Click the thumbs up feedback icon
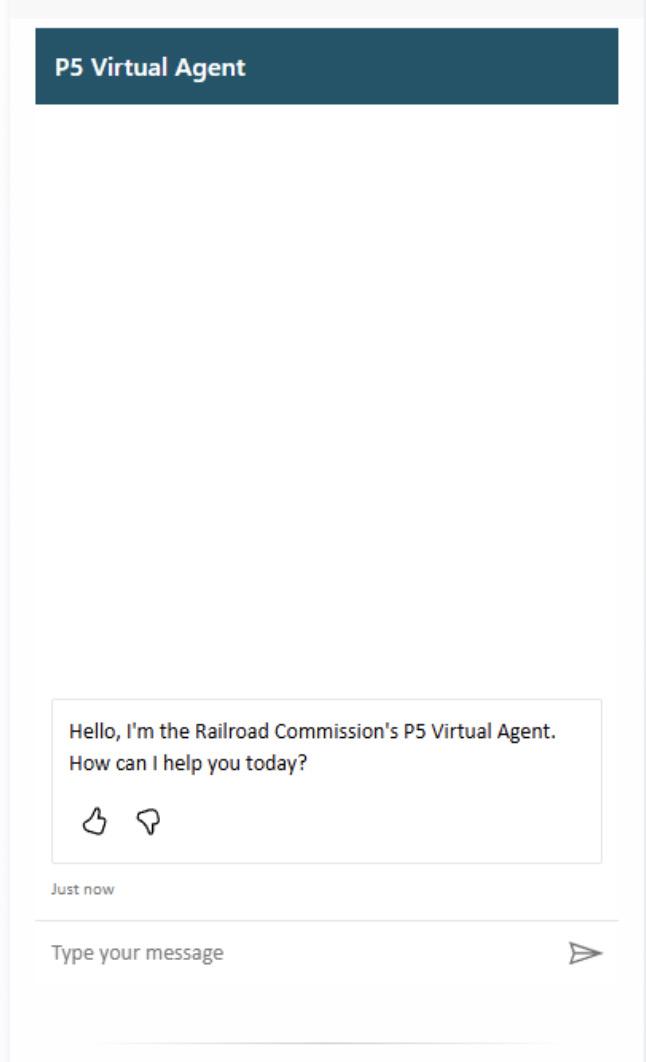Screen dimensions: 646x1062 click(95, 822)
